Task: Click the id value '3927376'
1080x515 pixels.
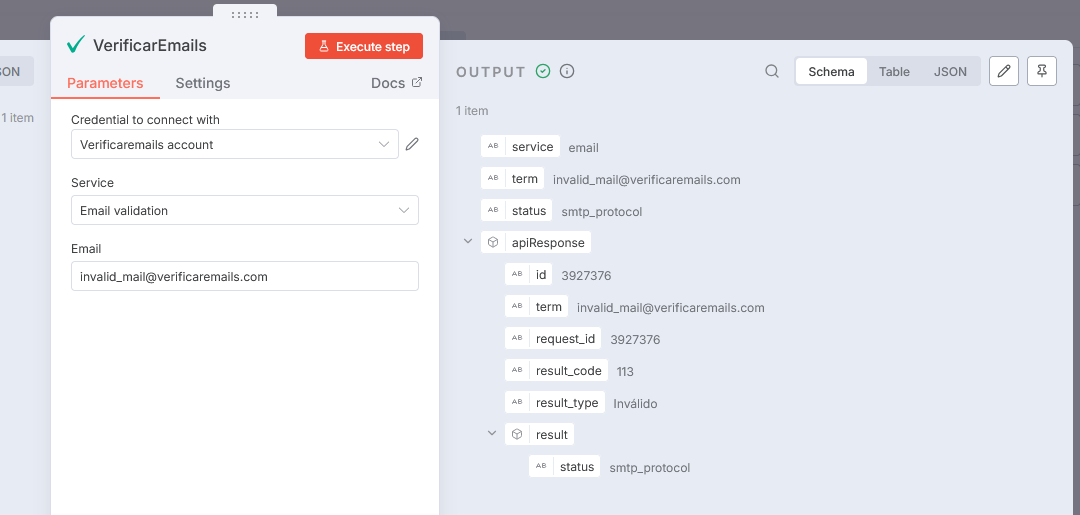Action: click(x=586, y=275)
